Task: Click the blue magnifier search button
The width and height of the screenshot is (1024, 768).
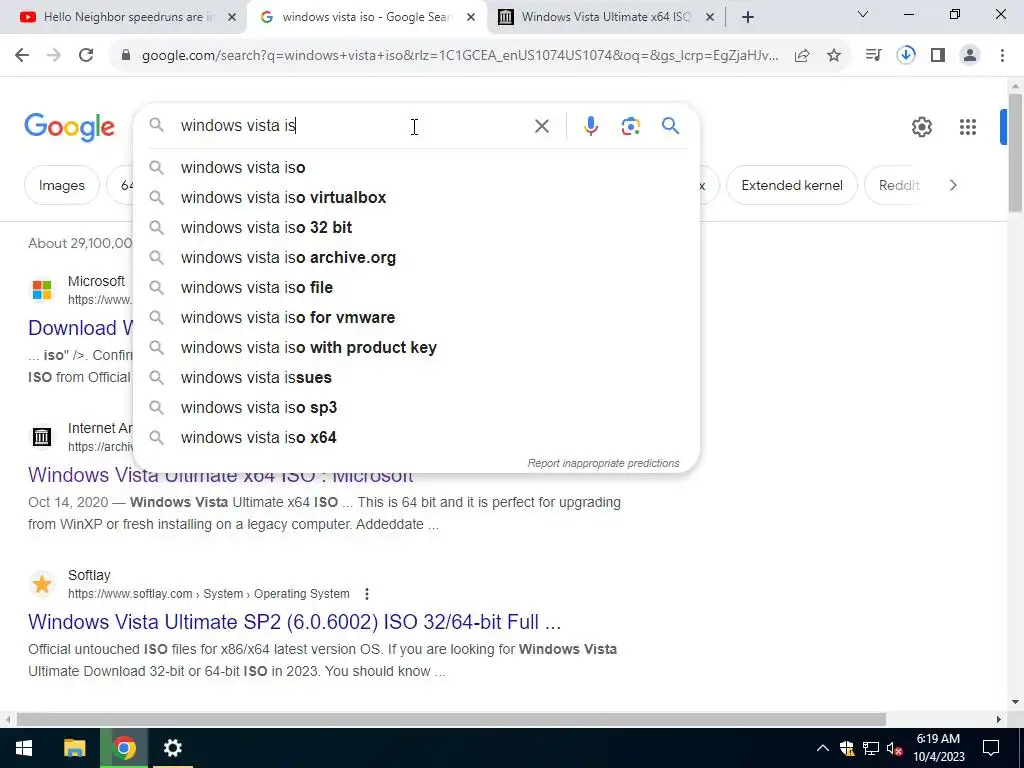Action: pos(670,125)
